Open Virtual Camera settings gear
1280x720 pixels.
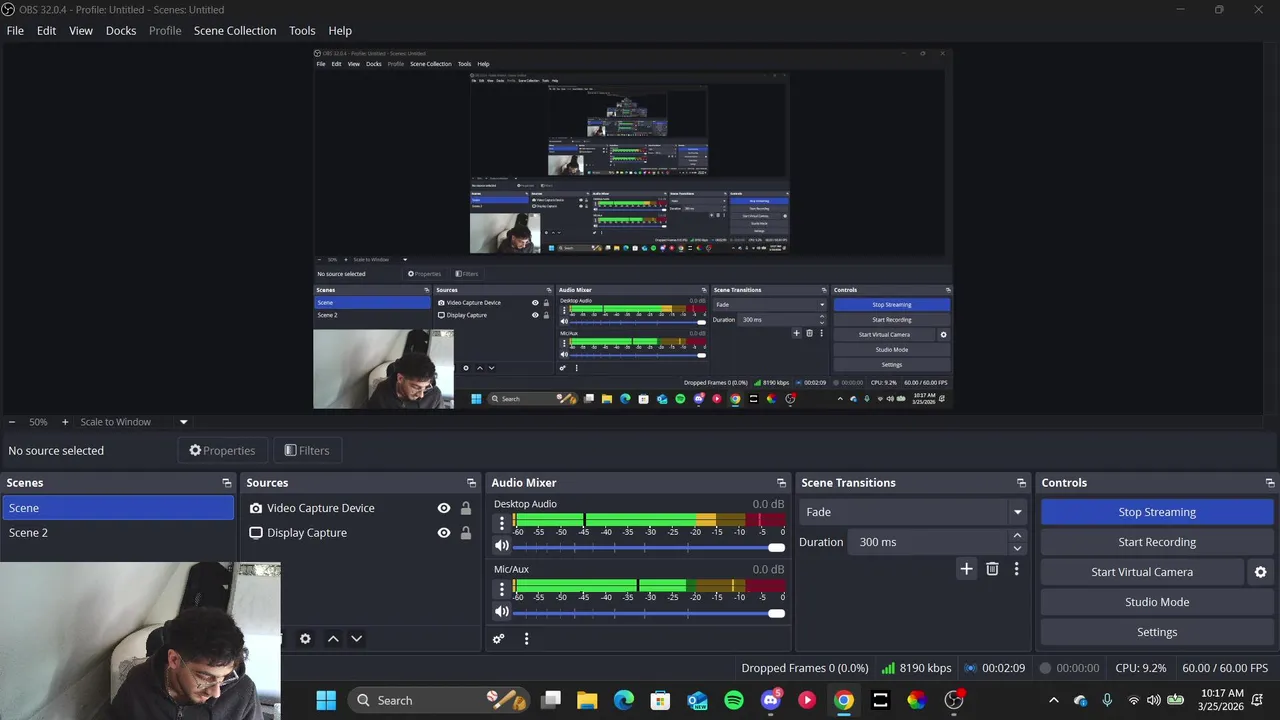tap(1260, 572)
